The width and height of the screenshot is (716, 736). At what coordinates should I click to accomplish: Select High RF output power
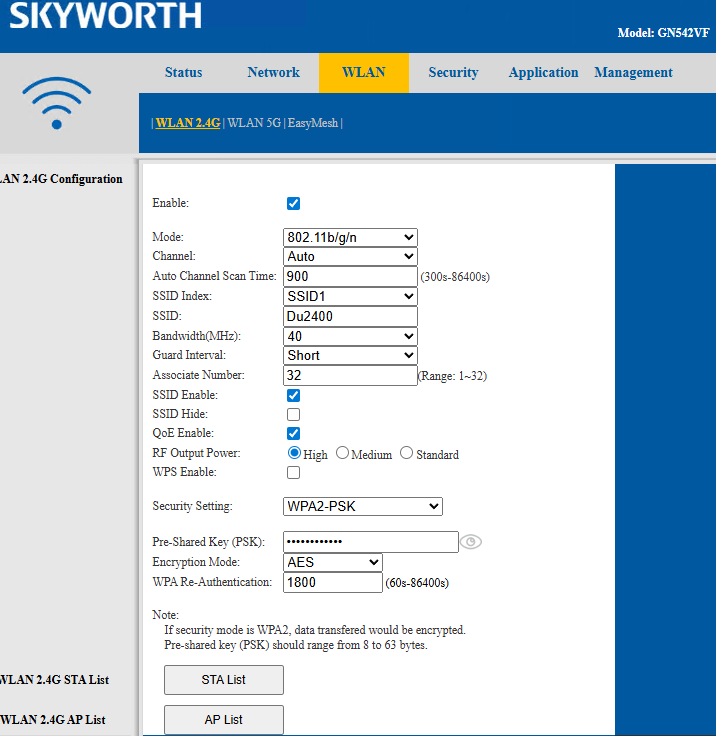294,453
